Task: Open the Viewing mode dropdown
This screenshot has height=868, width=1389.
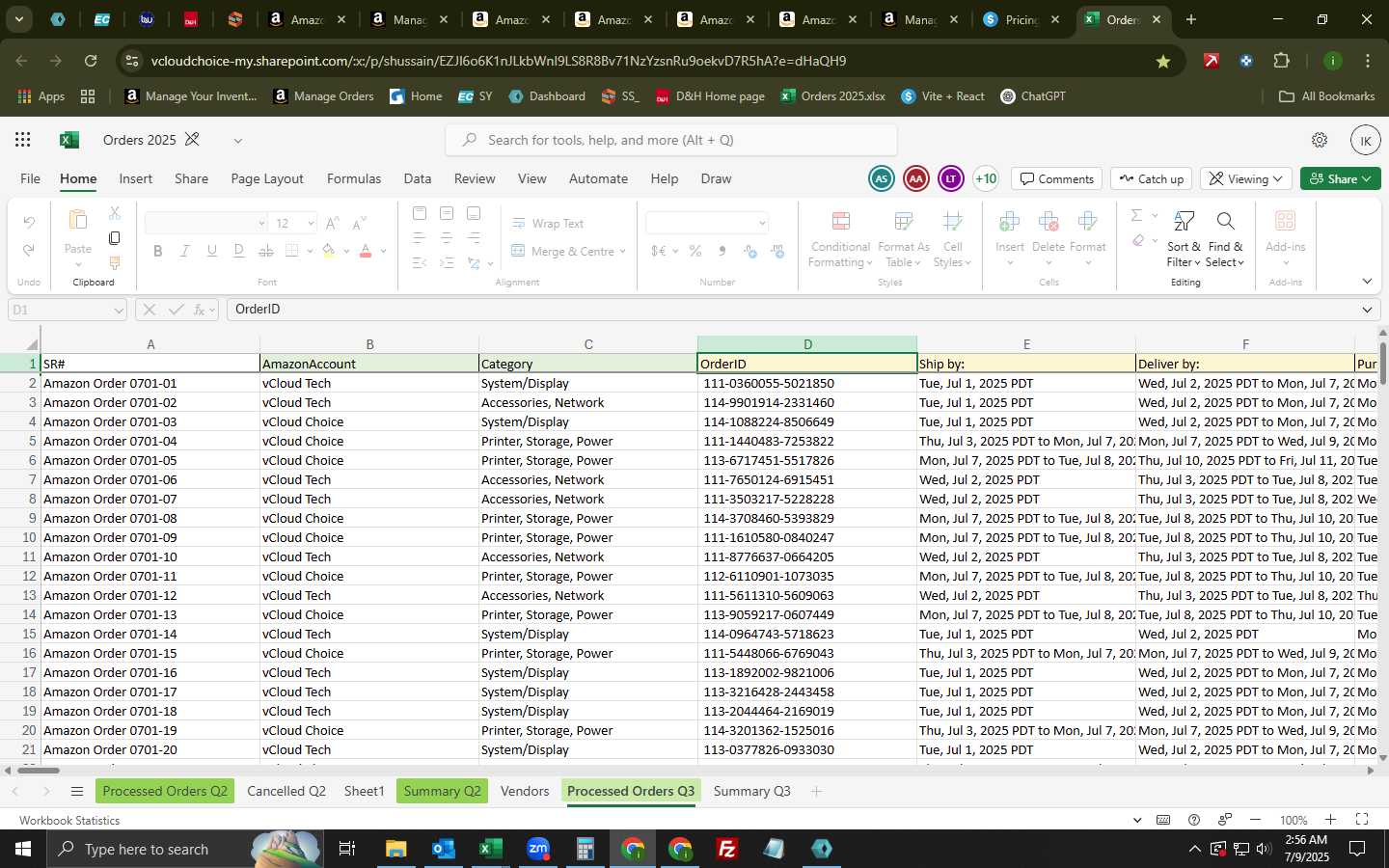Action: [x=1245, y=179]
